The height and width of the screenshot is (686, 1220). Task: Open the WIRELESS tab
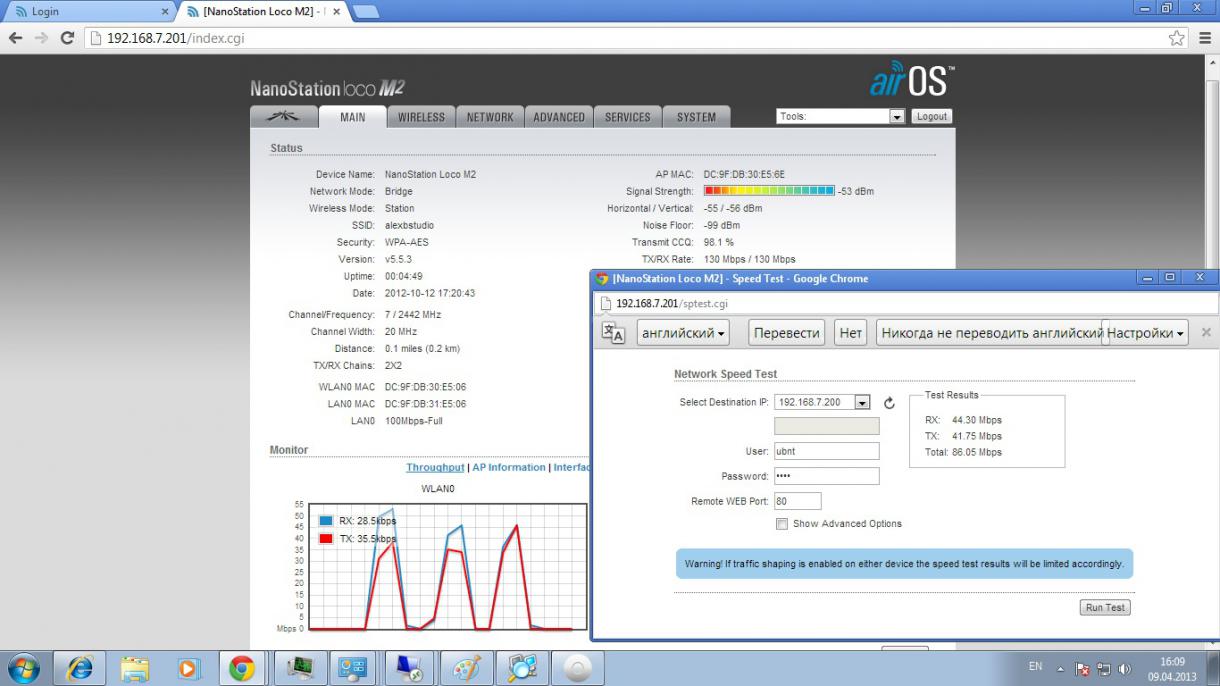(421, 117)
